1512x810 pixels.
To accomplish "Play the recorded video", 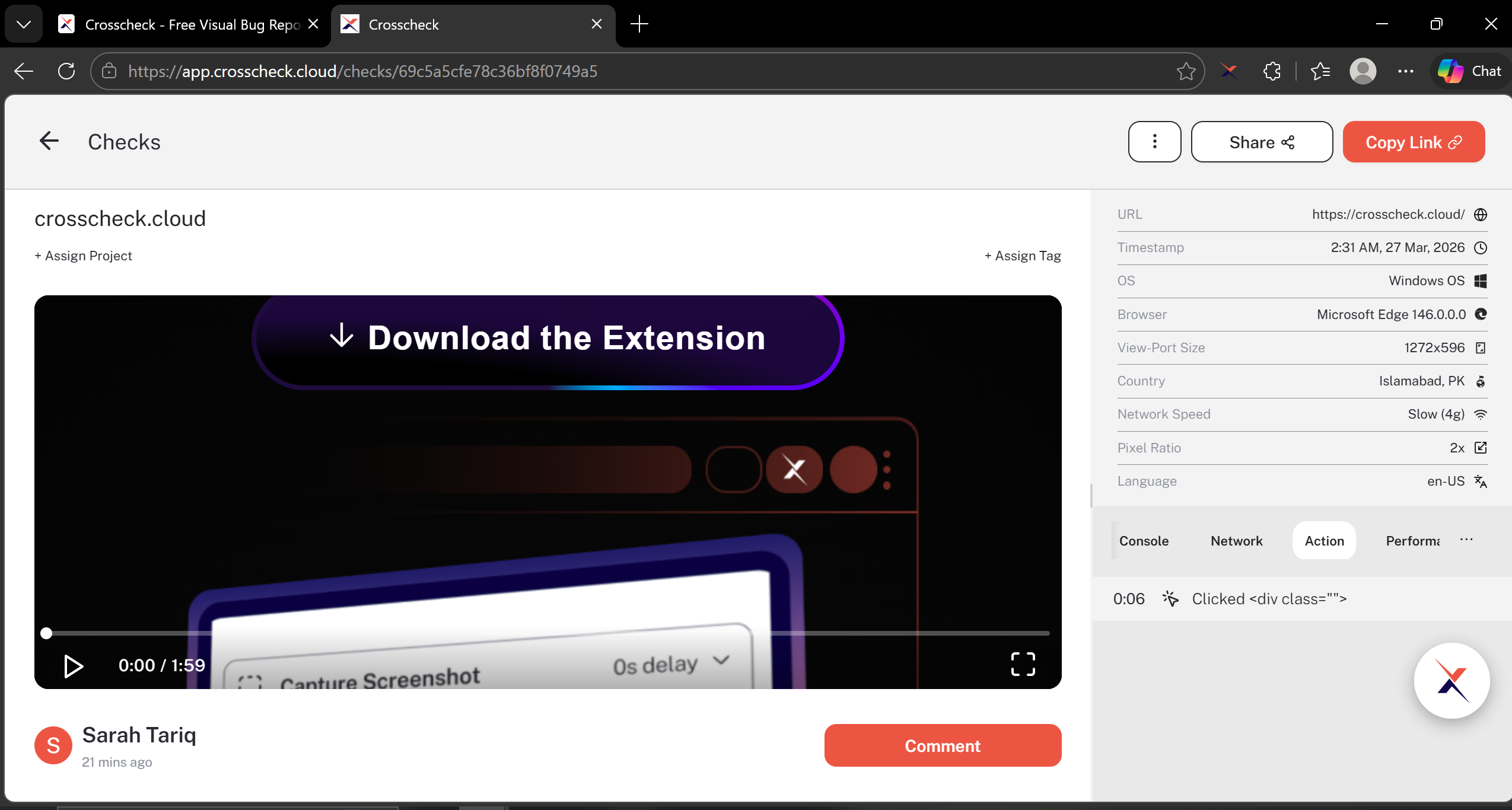I will click(x=73, y=665).
